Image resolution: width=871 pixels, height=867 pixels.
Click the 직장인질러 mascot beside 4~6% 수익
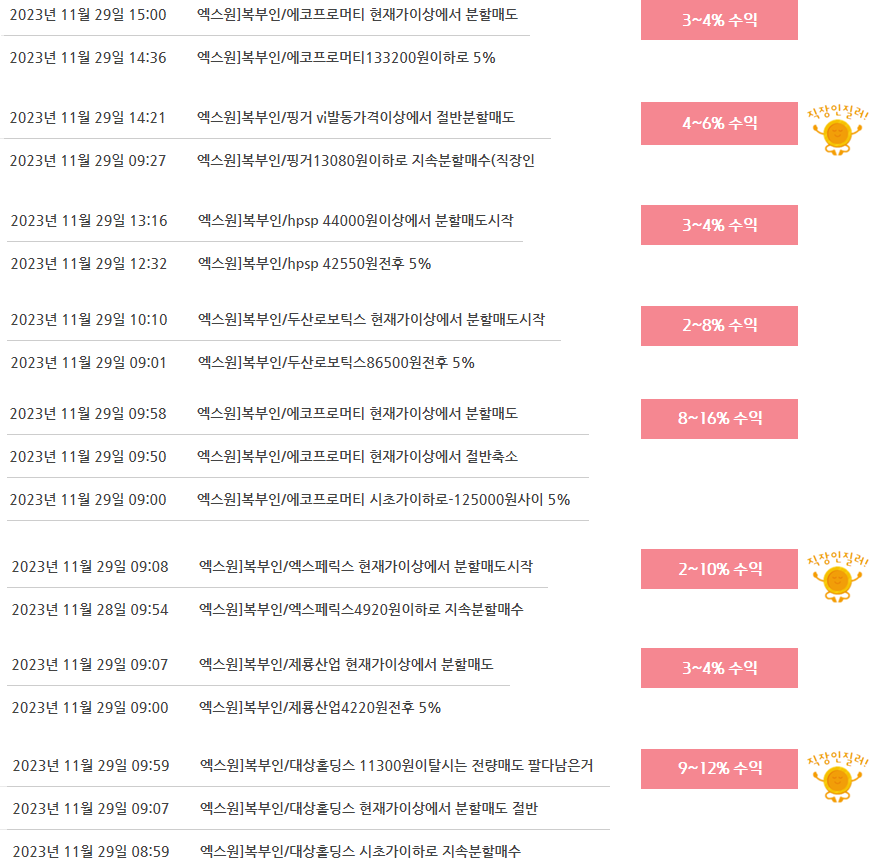click(837, 130)
